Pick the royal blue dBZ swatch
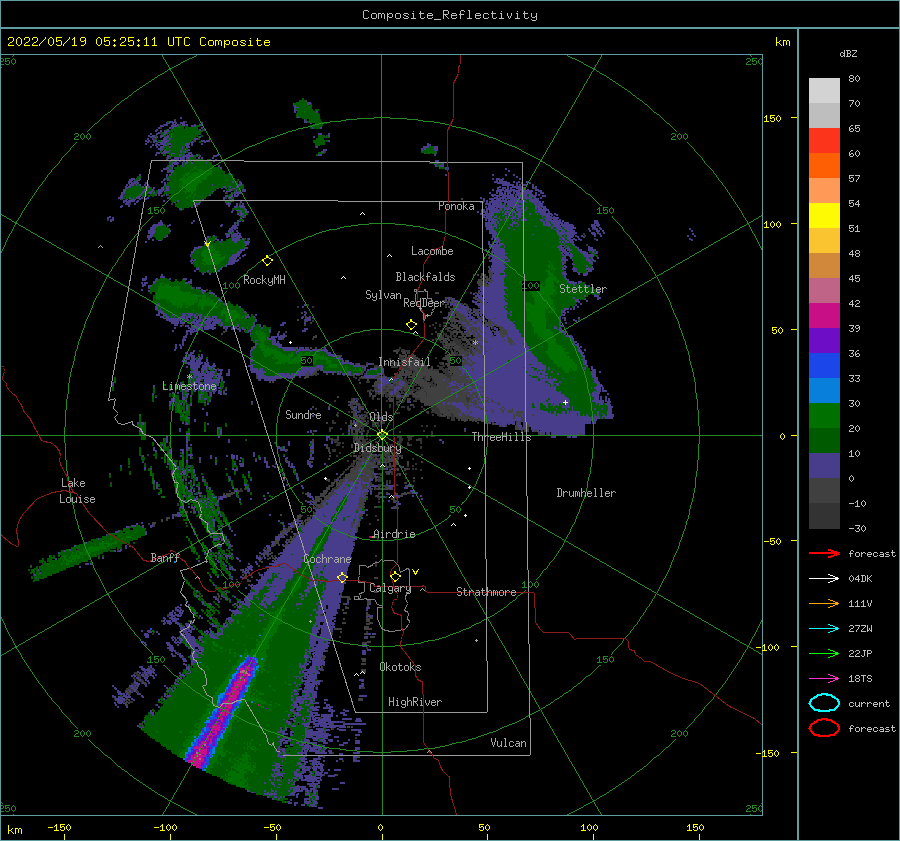 tap(824, 365)
